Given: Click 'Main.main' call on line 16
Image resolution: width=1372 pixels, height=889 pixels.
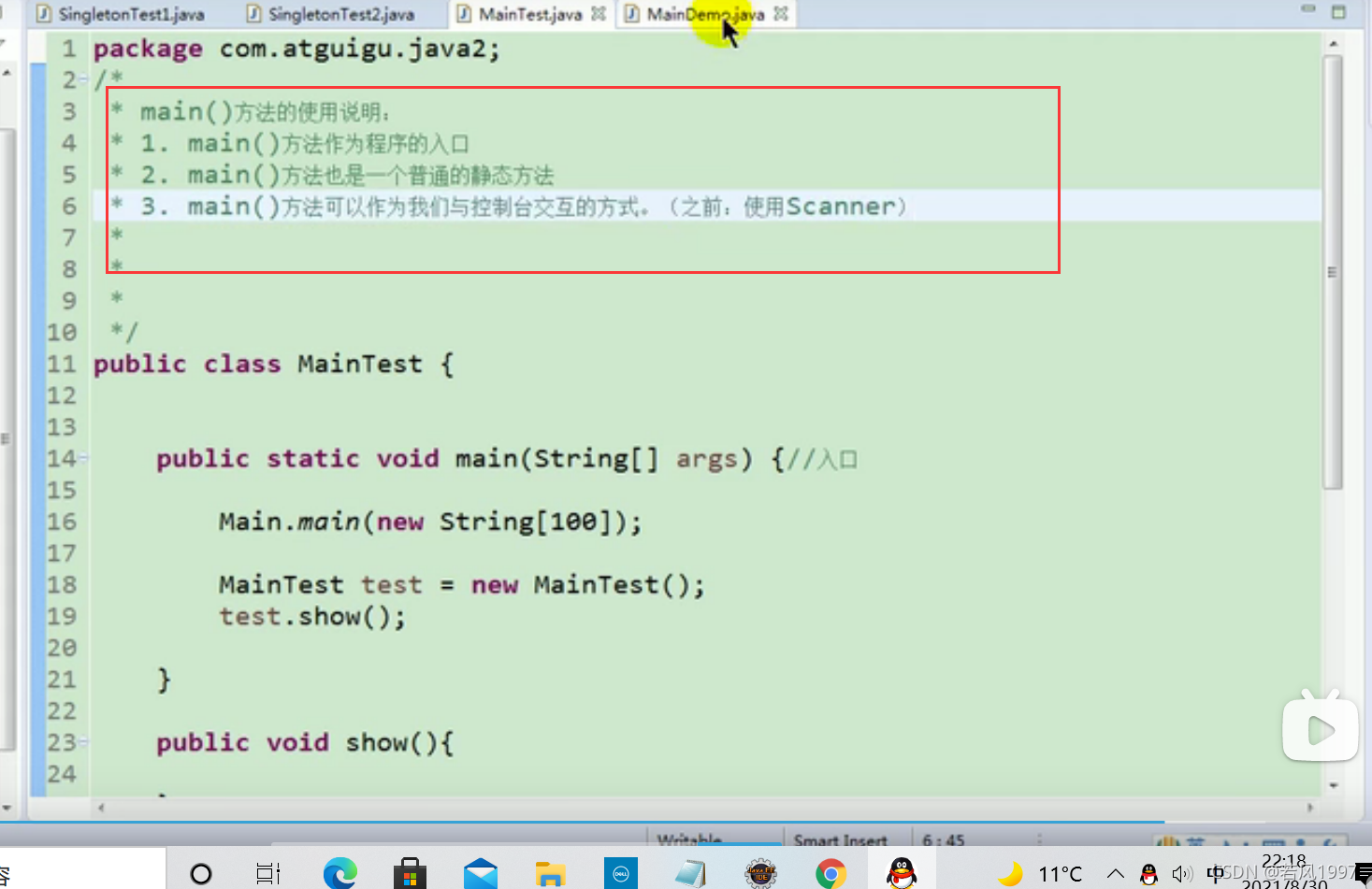Looking at the screenshot, I should [x=289, y=521].
